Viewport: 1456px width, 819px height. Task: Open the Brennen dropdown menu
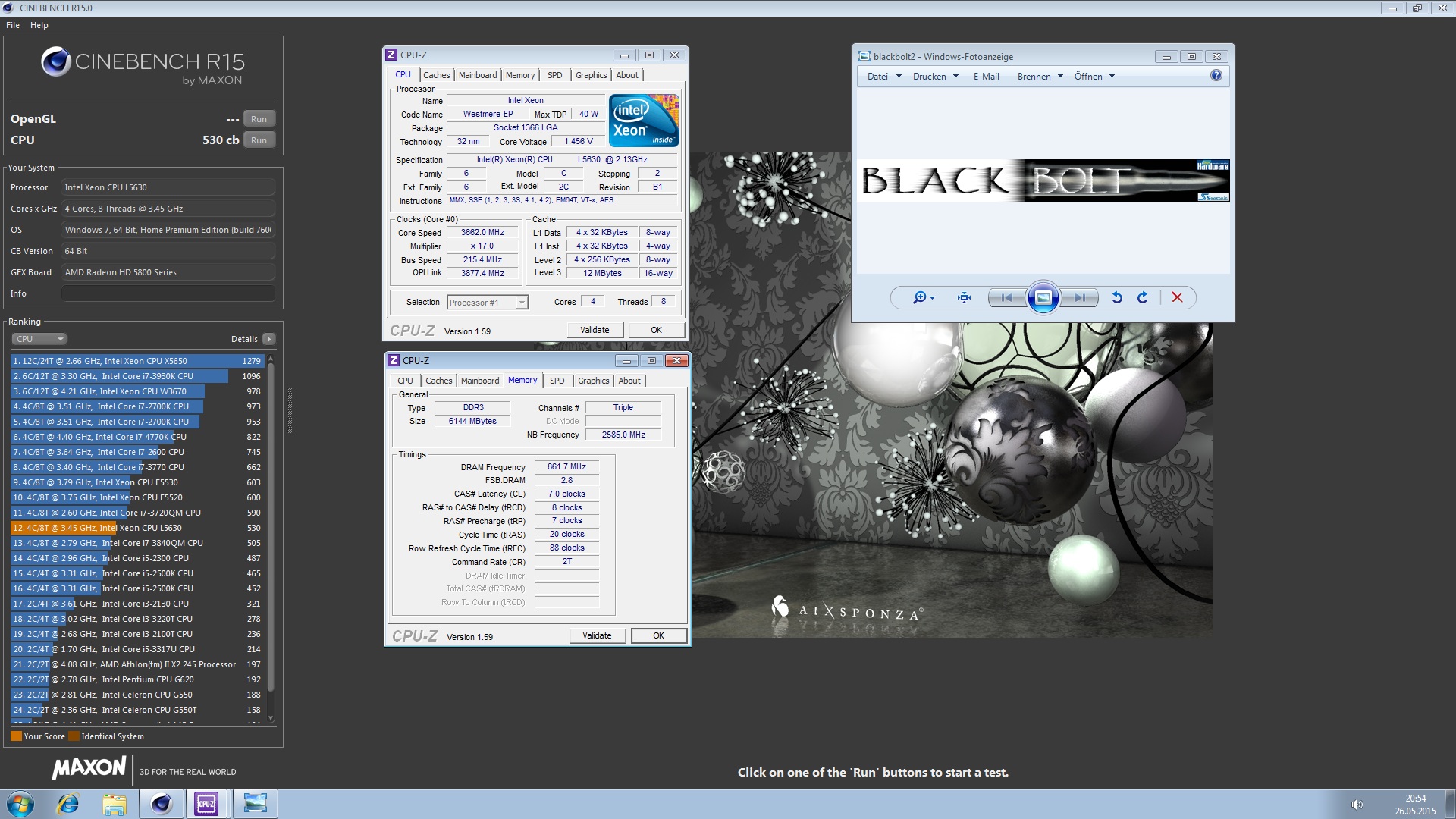tap(1040, 77)
